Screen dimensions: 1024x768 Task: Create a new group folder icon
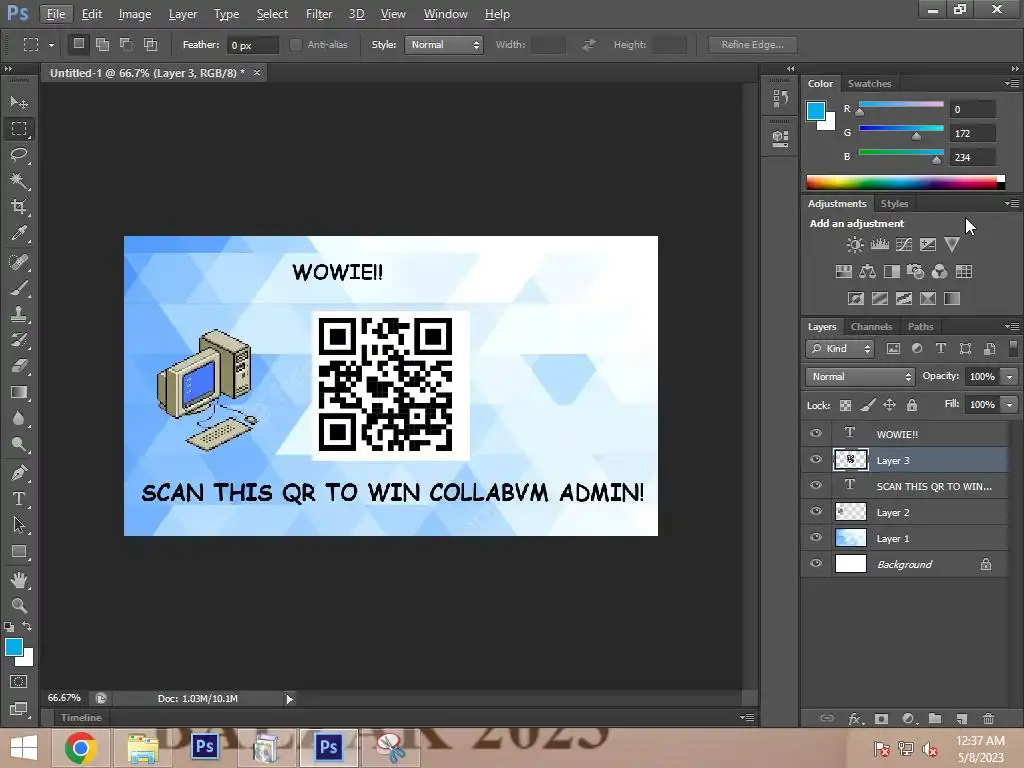coord(935,718)
